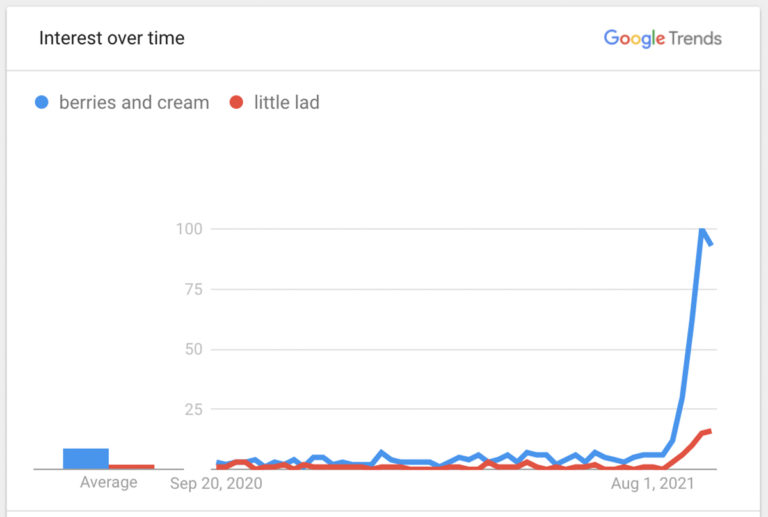Click the red Average bar

[131, 466]
